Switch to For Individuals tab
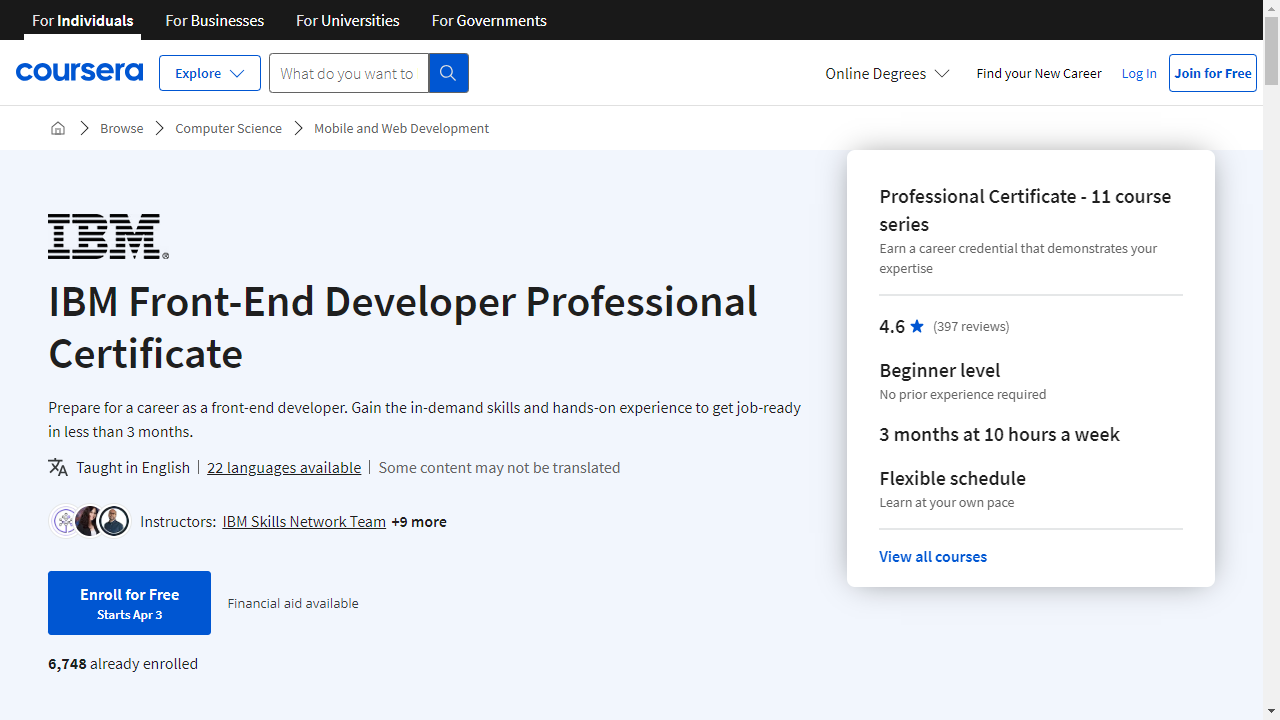Image resolution: width=1280 pixels, height=720 pixels. click(x=83, y=20)
